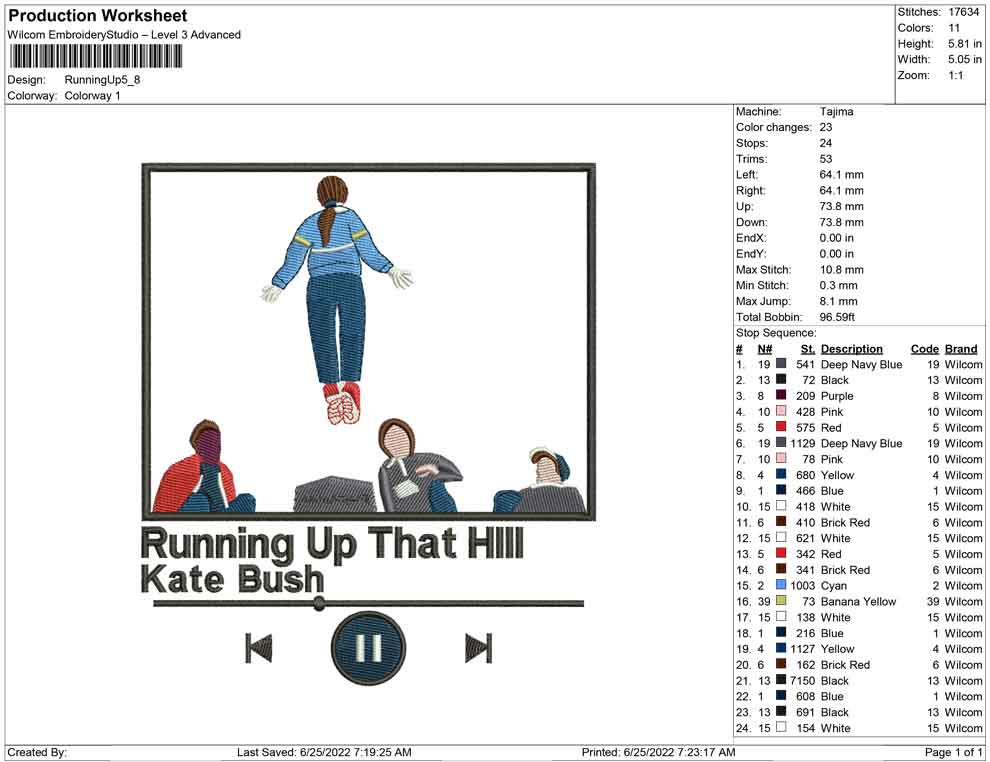Viewport: 990px width, 762px height.
Task: Click the Stop Sequence label
Action: tap(775, 333)
